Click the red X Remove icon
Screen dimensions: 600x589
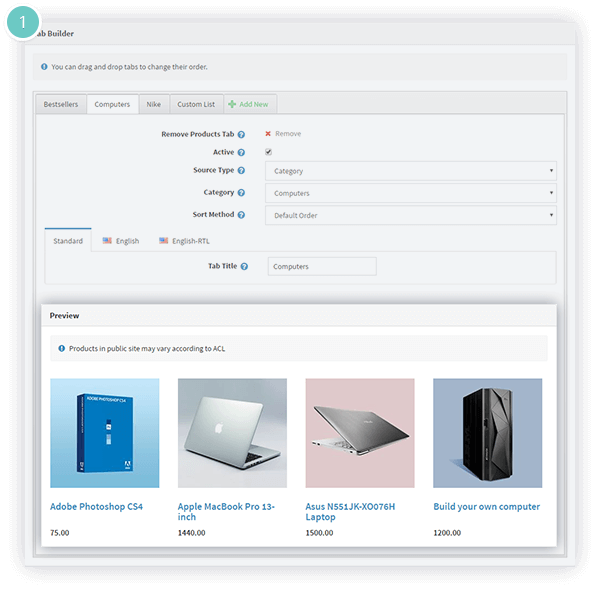268,134
